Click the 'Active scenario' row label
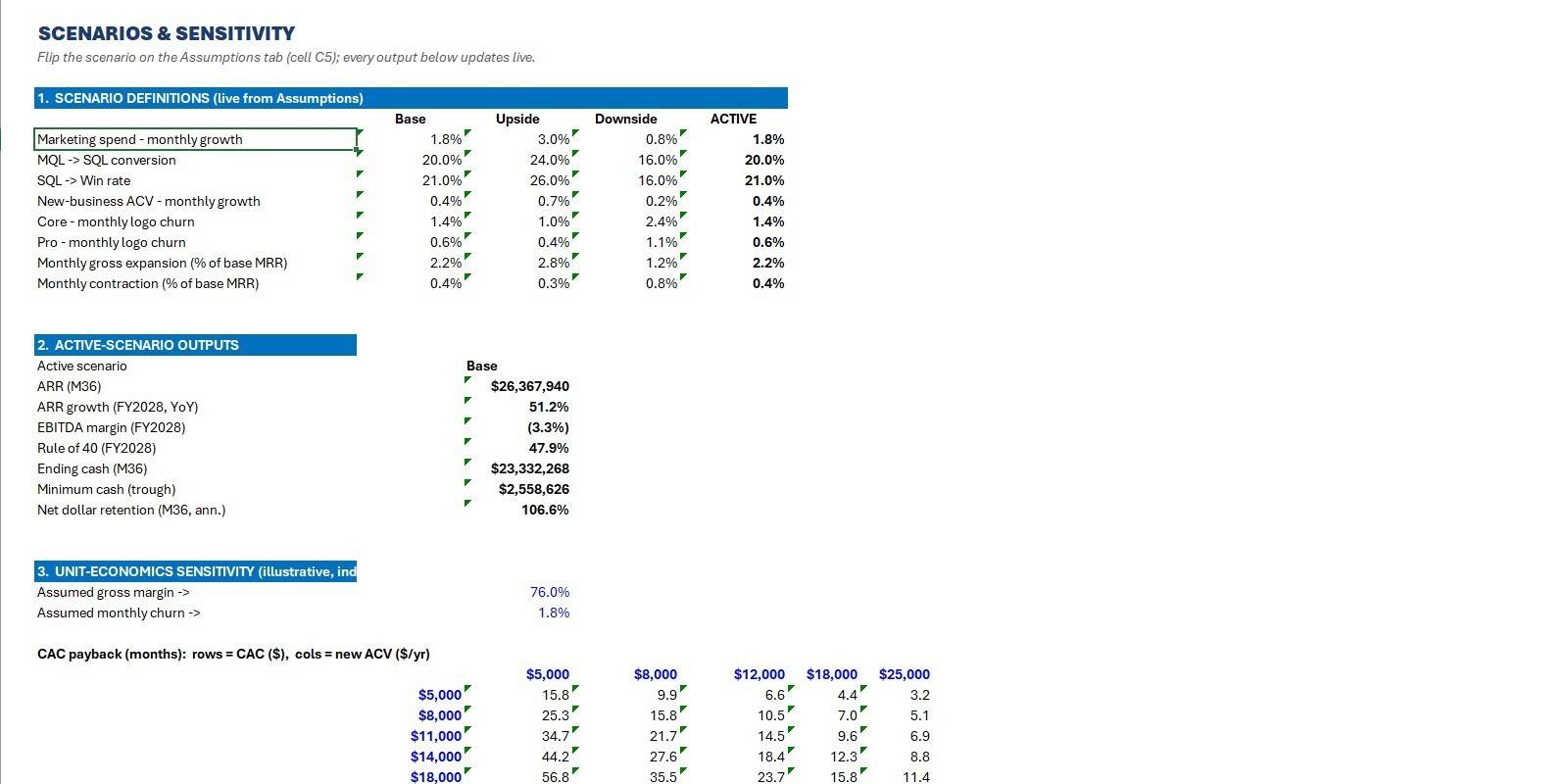The width and height of the screenshot is (1568, 784). [82, 366]
